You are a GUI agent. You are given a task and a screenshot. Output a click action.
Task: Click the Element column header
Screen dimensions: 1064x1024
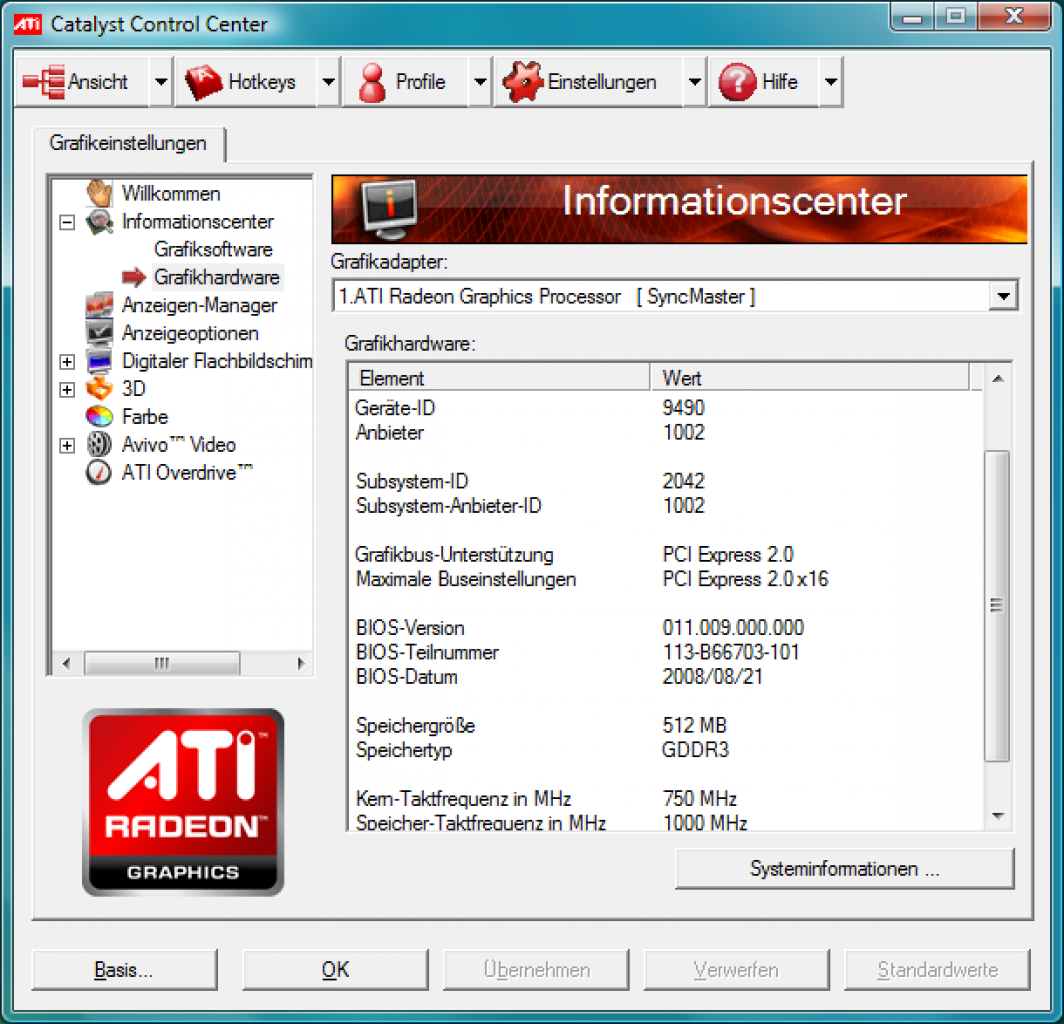click(499, 378)
